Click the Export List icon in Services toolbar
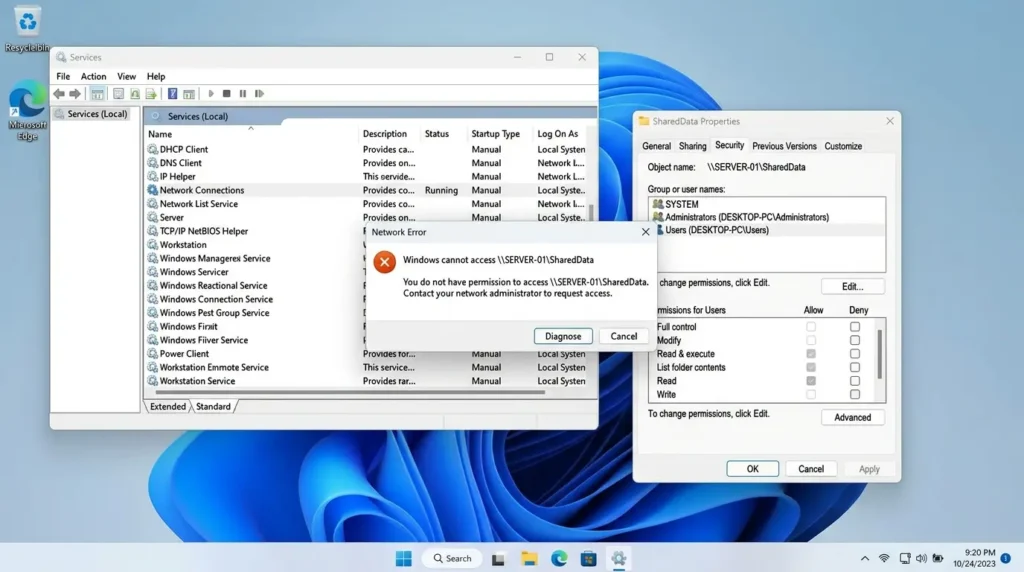 [151, 94]
